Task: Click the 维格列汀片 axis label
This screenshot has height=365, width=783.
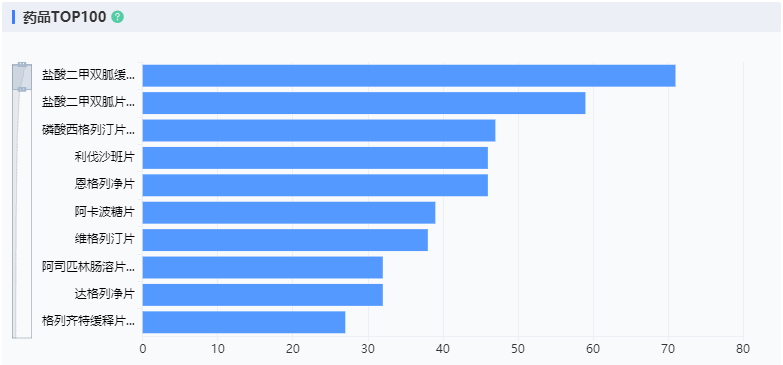Action: tap(104, 240)
